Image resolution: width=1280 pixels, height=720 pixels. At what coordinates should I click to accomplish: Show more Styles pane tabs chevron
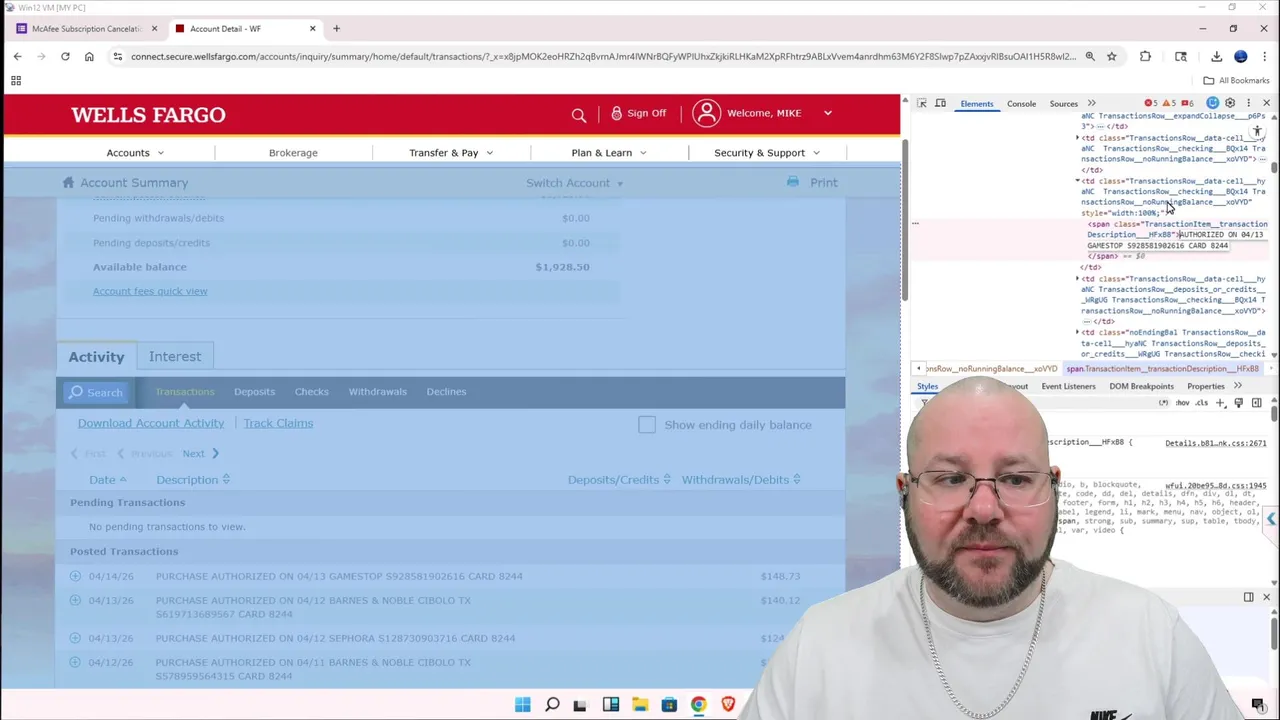tap(1237, 386)
